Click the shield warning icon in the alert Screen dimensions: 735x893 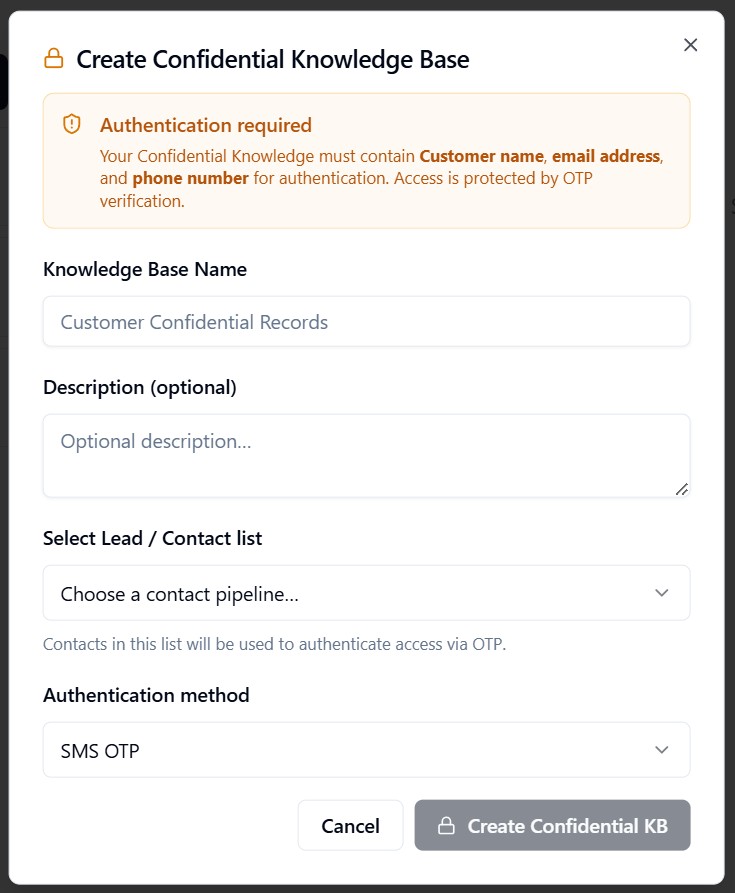point(71,124)
